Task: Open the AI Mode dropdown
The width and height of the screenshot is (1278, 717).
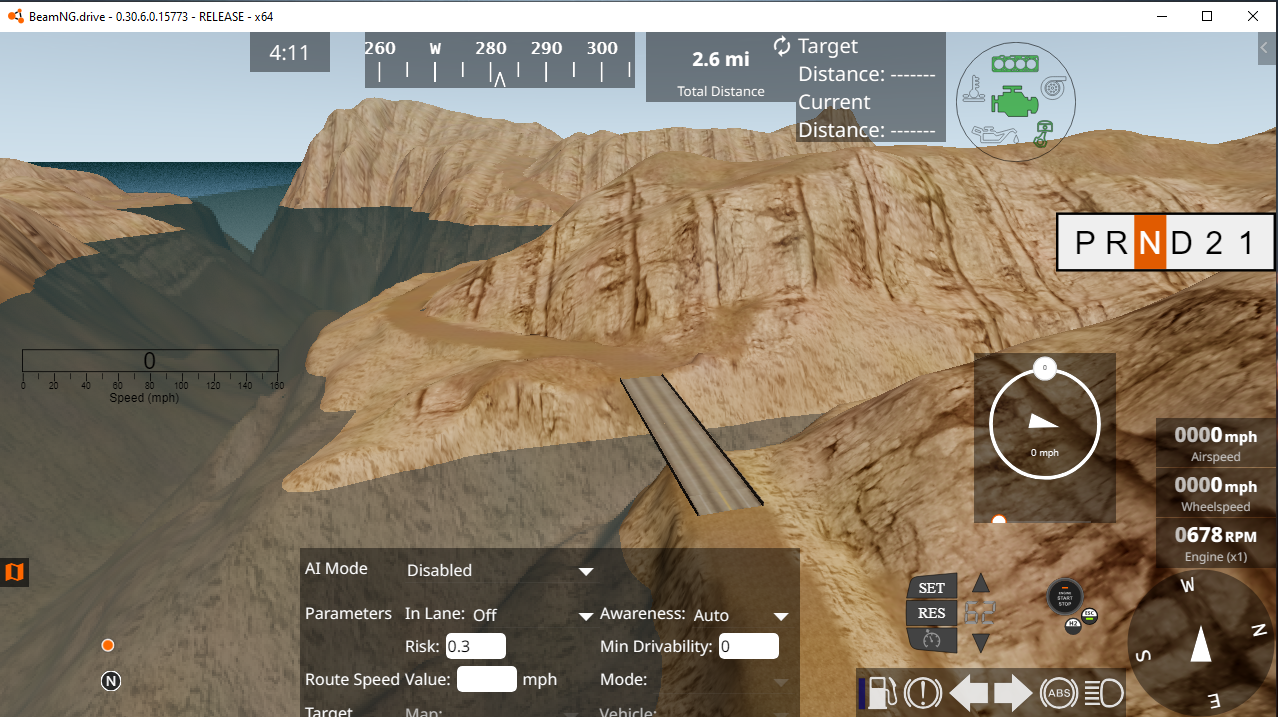Action: pos(500,570)
